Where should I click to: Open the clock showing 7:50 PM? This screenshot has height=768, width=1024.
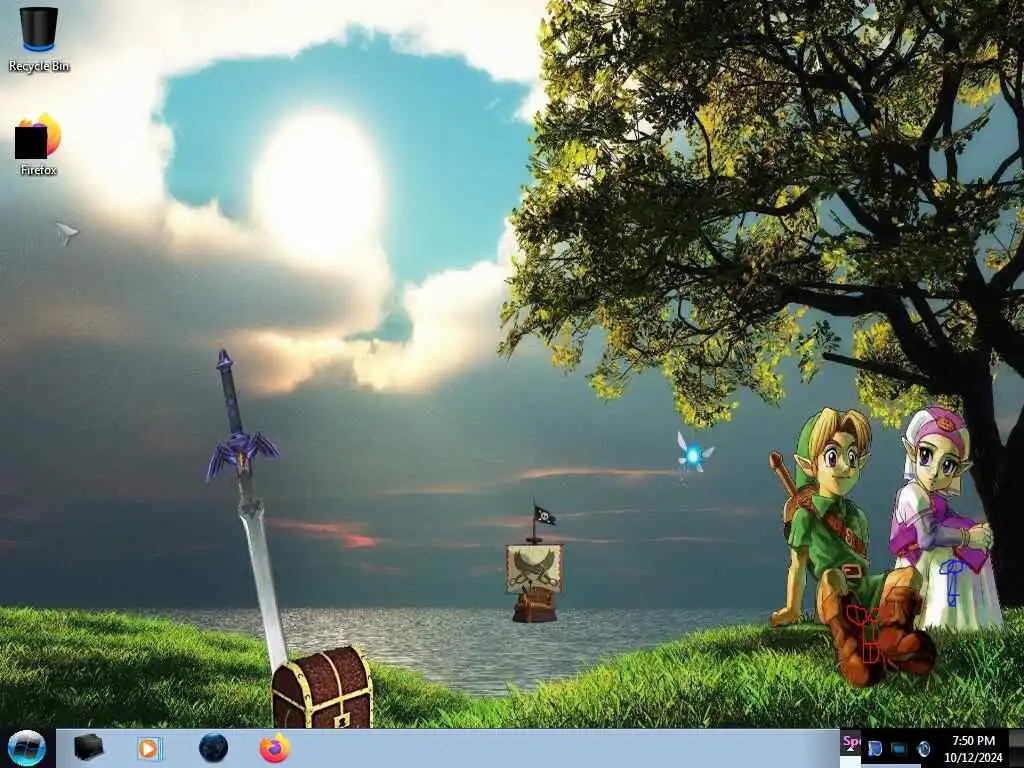973,748
